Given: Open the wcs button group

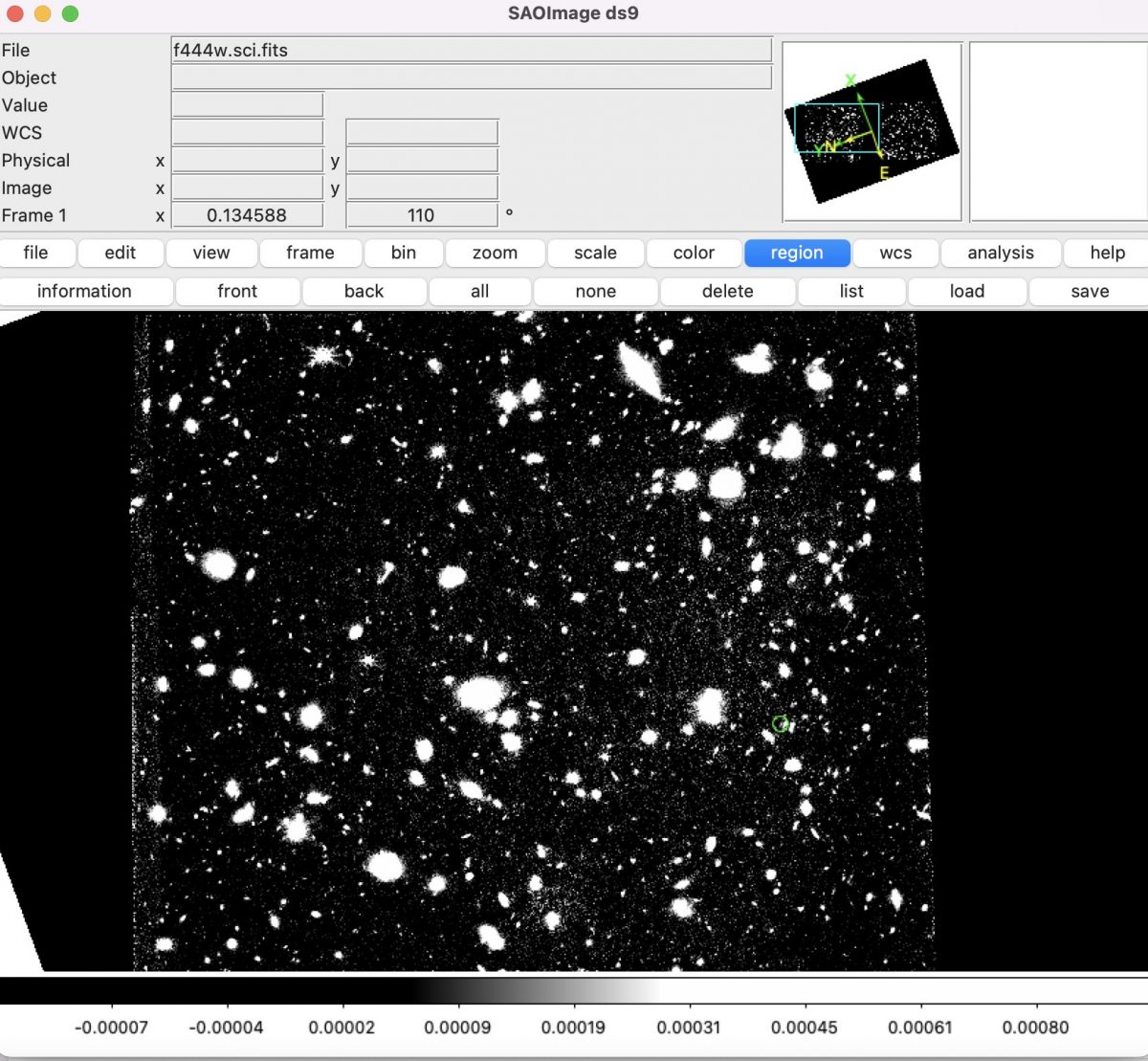Looking at the screenshot, I should coord(895,253).
